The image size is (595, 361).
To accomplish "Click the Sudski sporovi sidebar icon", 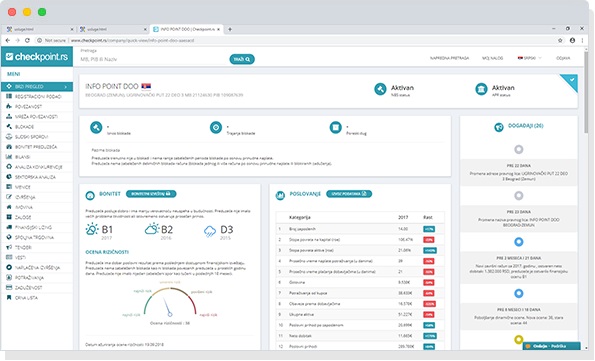I will (9, 137).
